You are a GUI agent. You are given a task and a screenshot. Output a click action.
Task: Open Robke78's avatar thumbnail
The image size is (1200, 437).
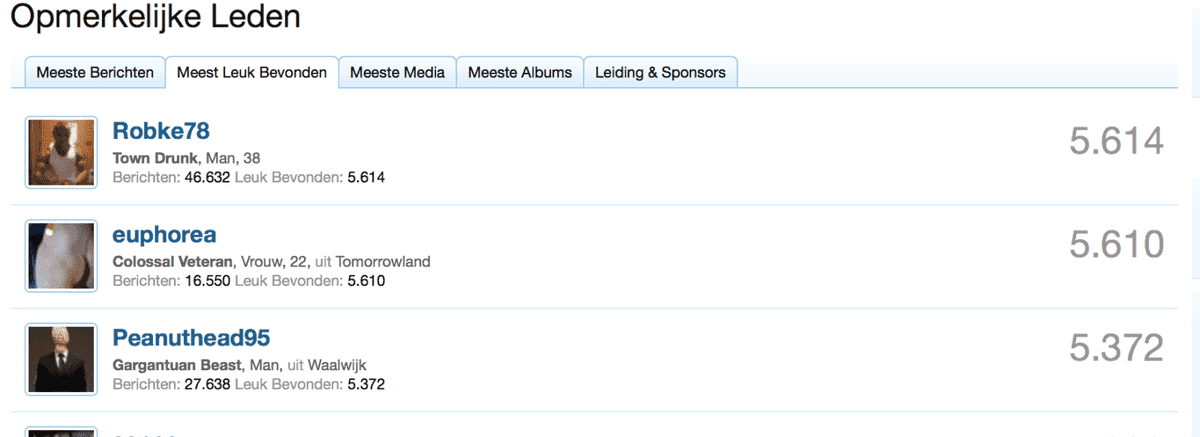pos(61,152)
